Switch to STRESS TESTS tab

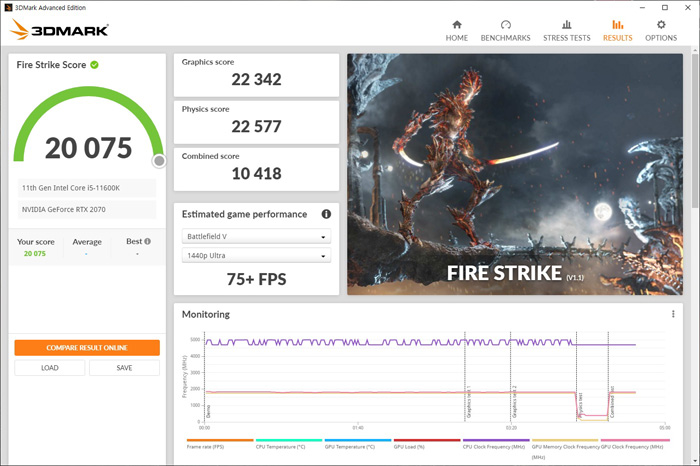tap(567, 31)
